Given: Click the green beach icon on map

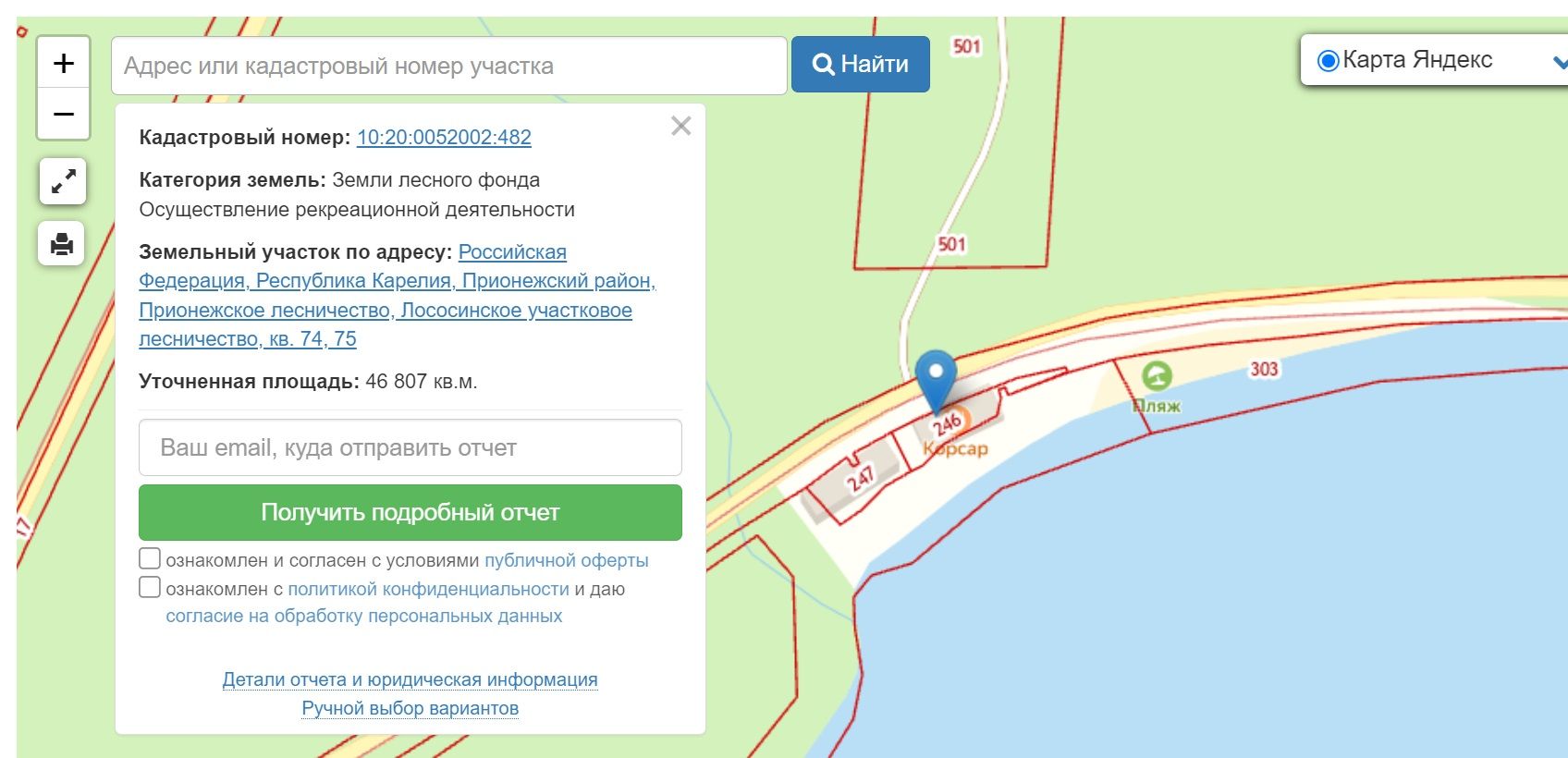Looking at the screenshot, I should (1156, 376).
